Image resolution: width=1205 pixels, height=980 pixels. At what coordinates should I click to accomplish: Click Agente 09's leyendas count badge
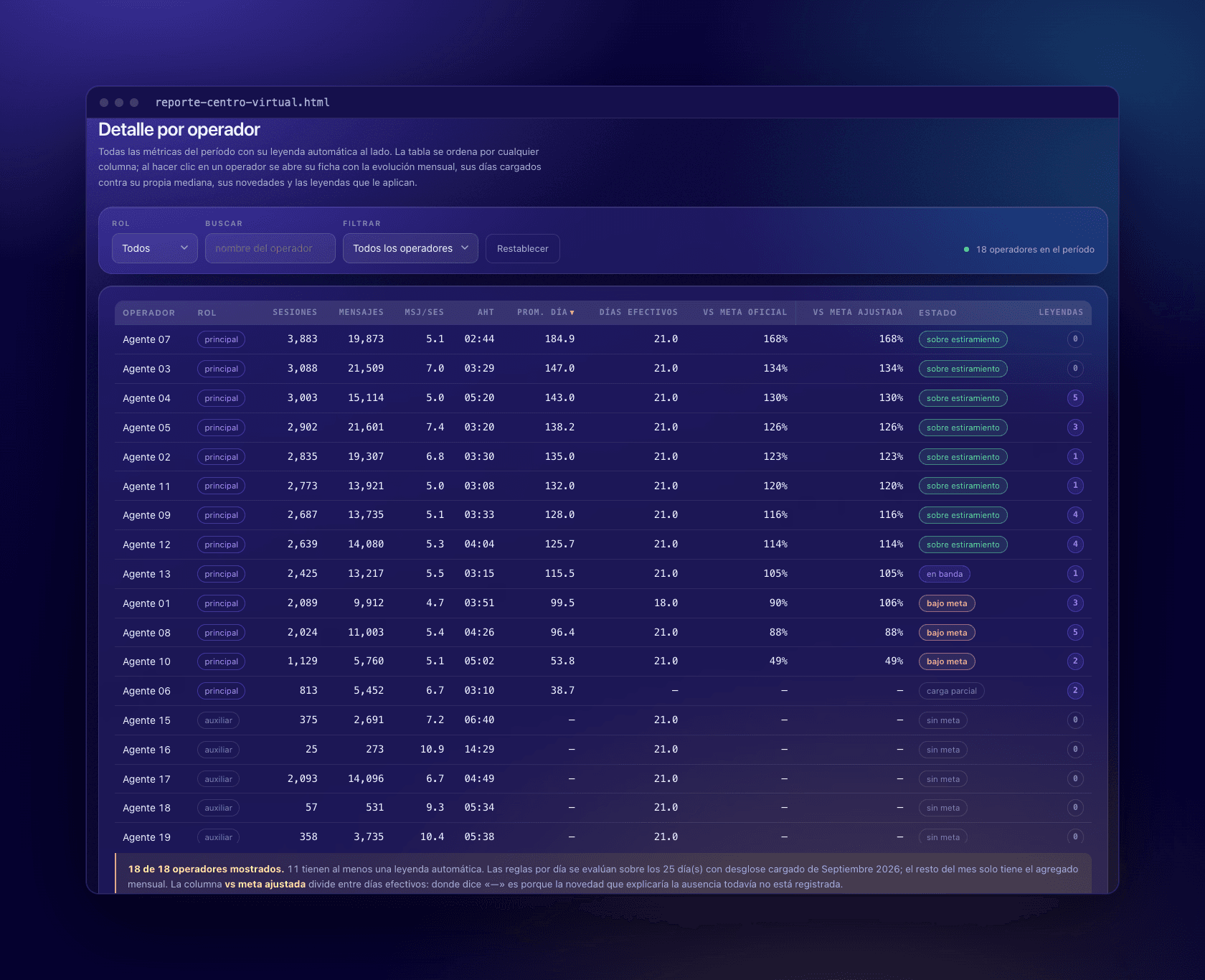tap(1074, 514)
